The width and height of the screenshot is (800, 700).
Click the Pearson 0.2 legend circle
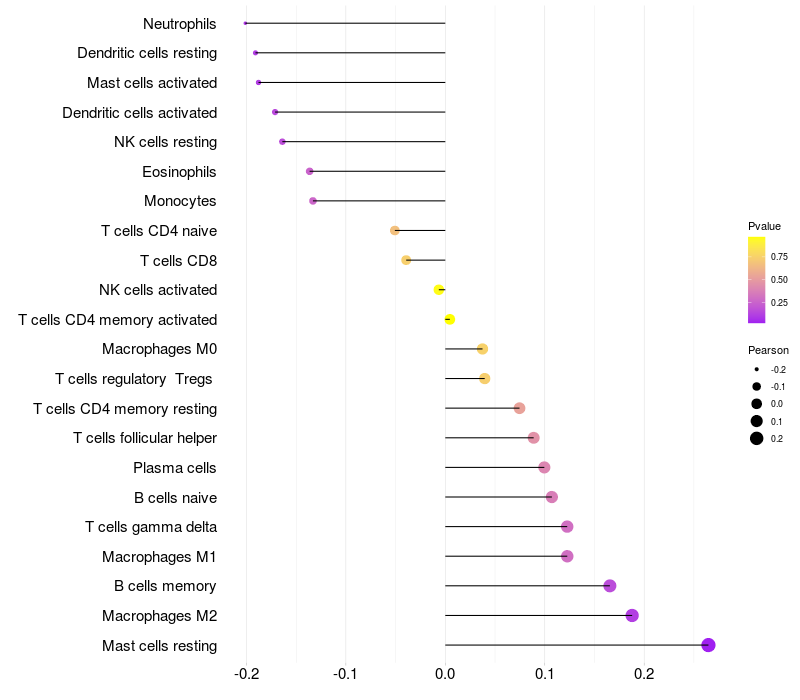click(x=757, y=438)
